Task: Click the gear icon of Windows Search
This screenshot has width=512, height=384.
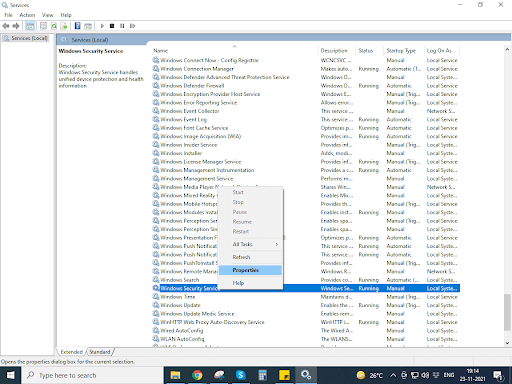Action: coord(156,279)
